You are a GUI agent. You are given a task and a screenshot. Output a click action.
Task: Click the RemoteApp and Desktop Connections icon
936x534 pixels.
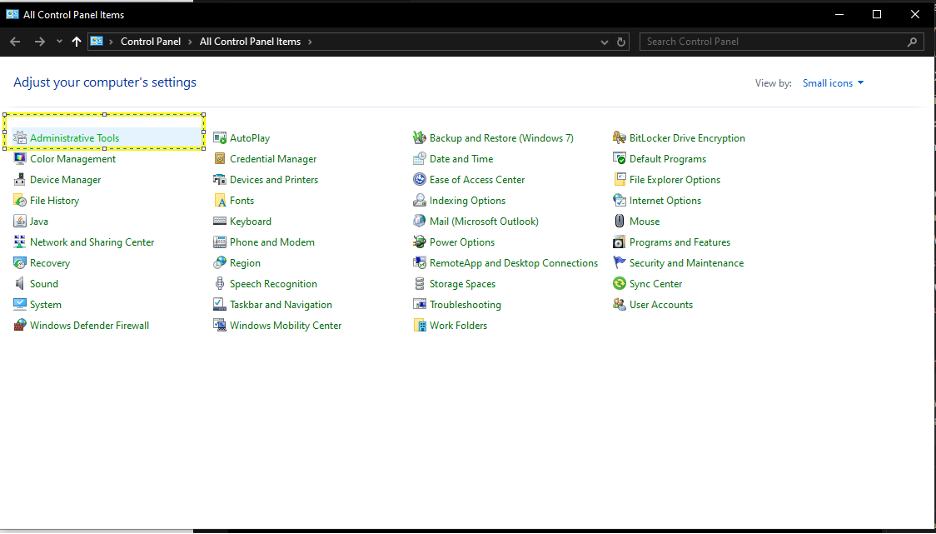tap(420, 263)
